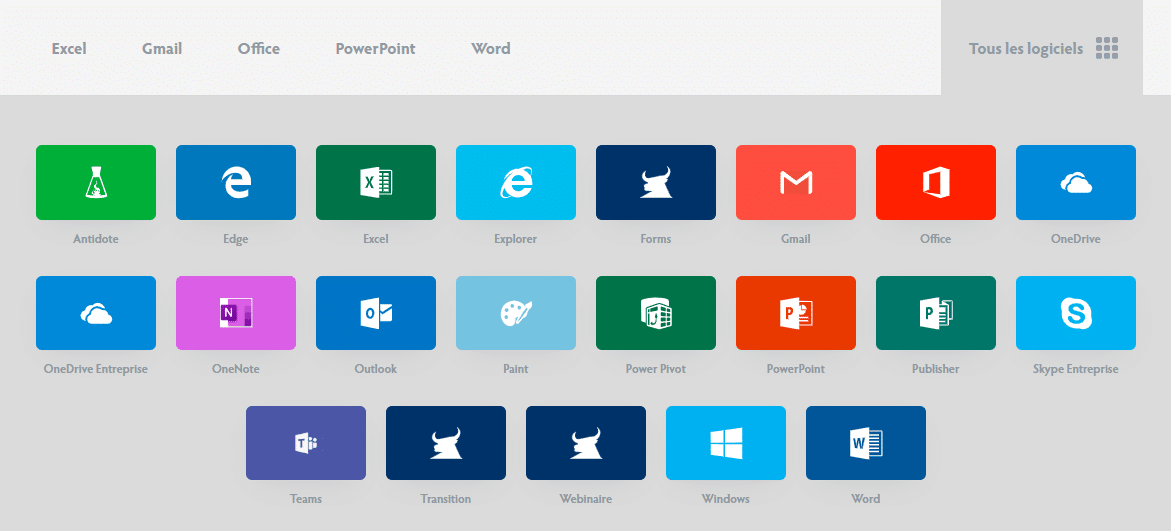Viewport: 1171px width, 531px height.
Task: Open the PowerPoint top tab
Action: [x=376, y=49]
